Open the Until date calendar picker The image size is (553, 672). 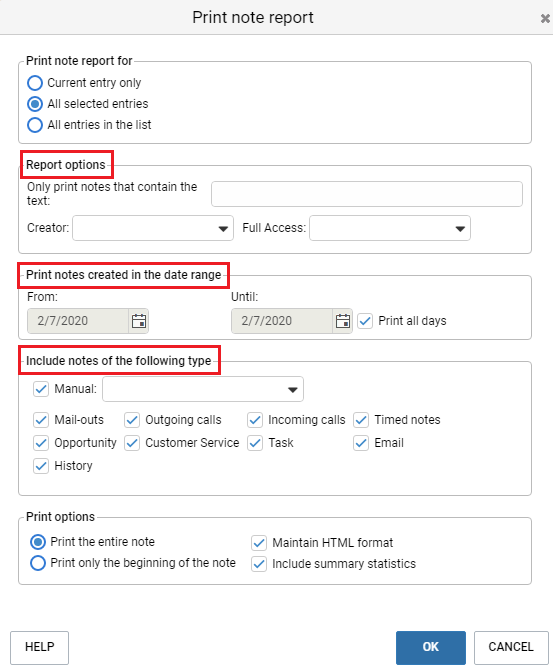pyautogui.click(x=343, y=321)
